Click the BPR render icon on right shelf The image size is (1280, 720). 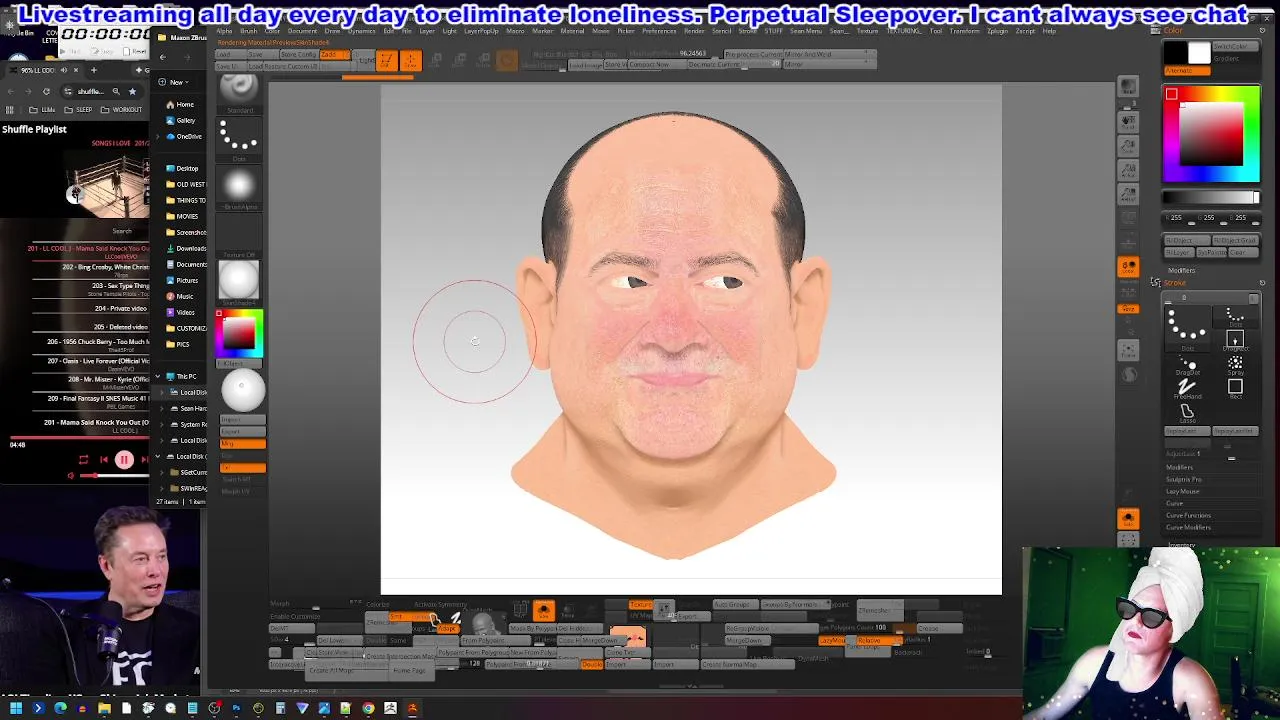tap(1128, 88)
